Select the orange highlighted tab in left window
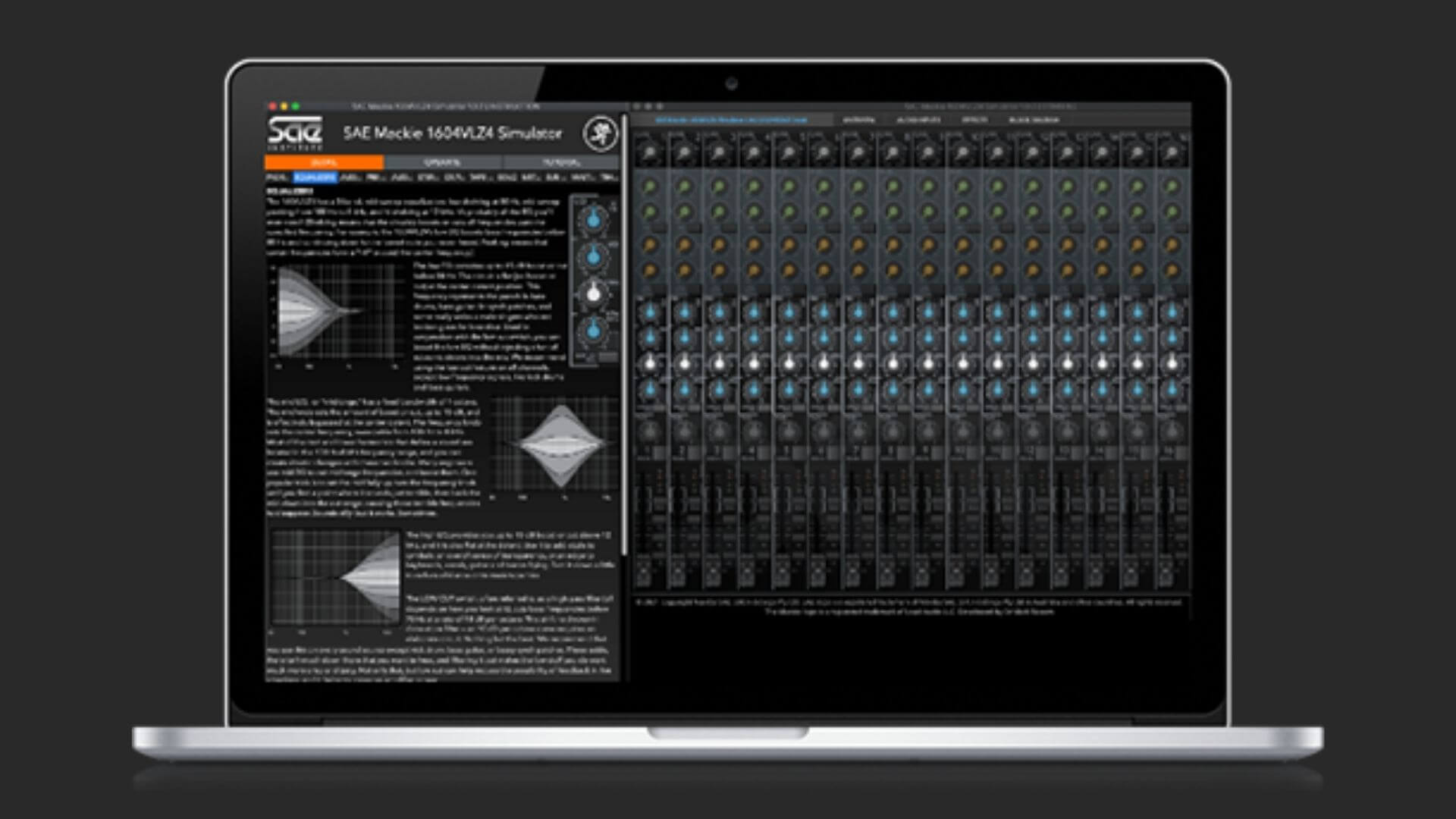Image resolution: width=1456 pixels, height=819 pixels. pyautogui.click(x=324, y=162)
